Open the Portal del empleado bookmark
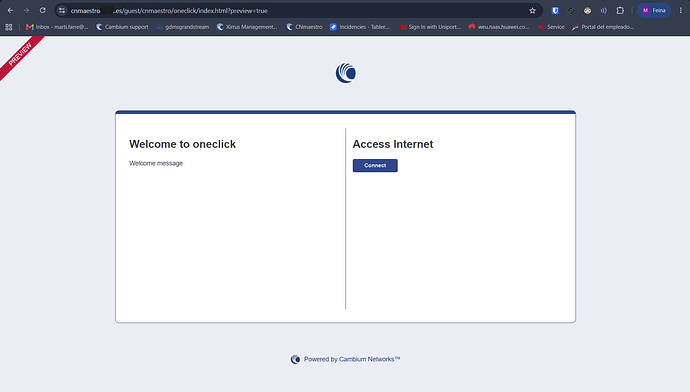This screenshot has width=690, height=392. tap(602, 27)
